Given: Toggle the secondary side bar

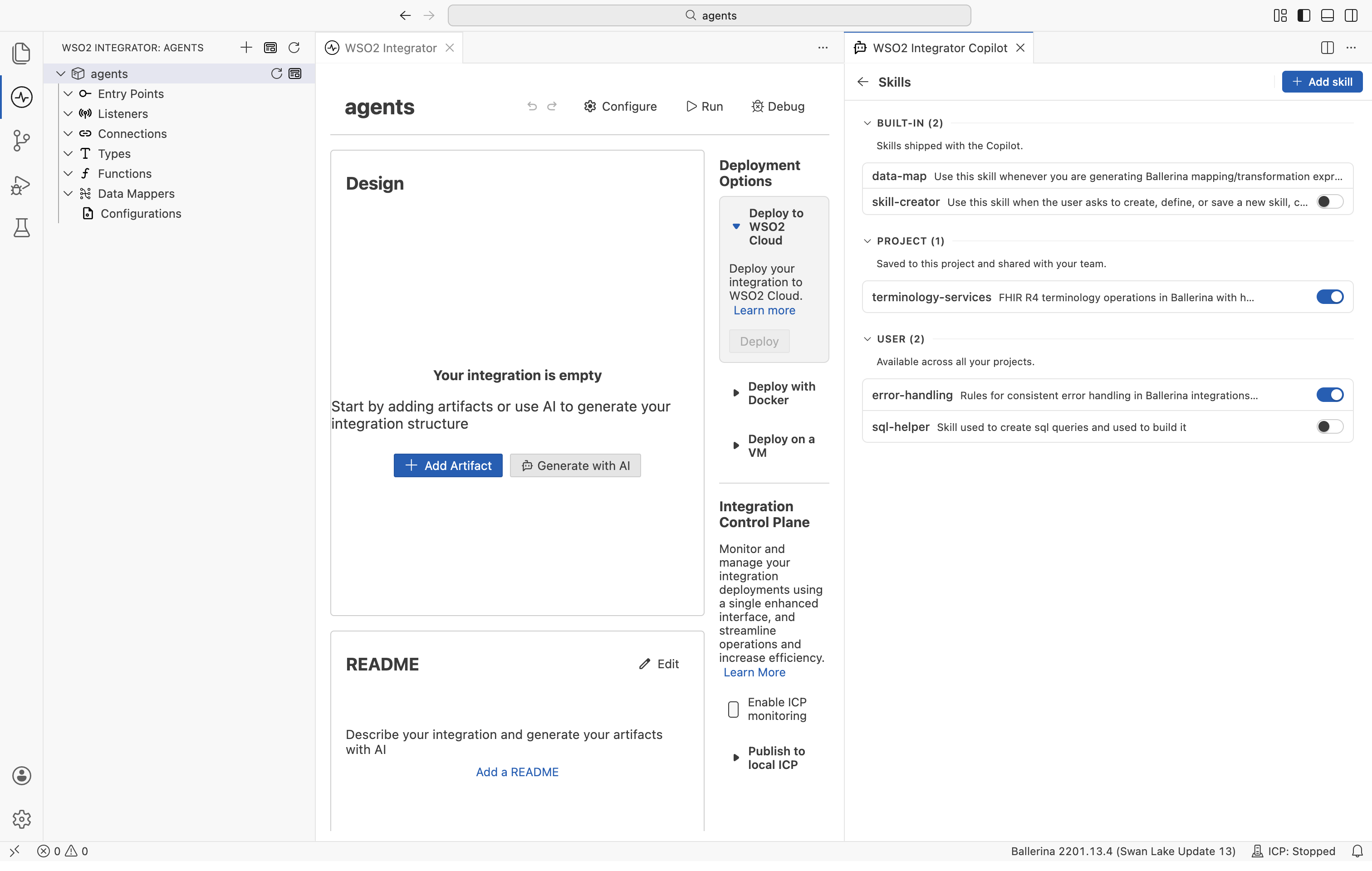Looking at the screenshot, I should pos(1351,15).
